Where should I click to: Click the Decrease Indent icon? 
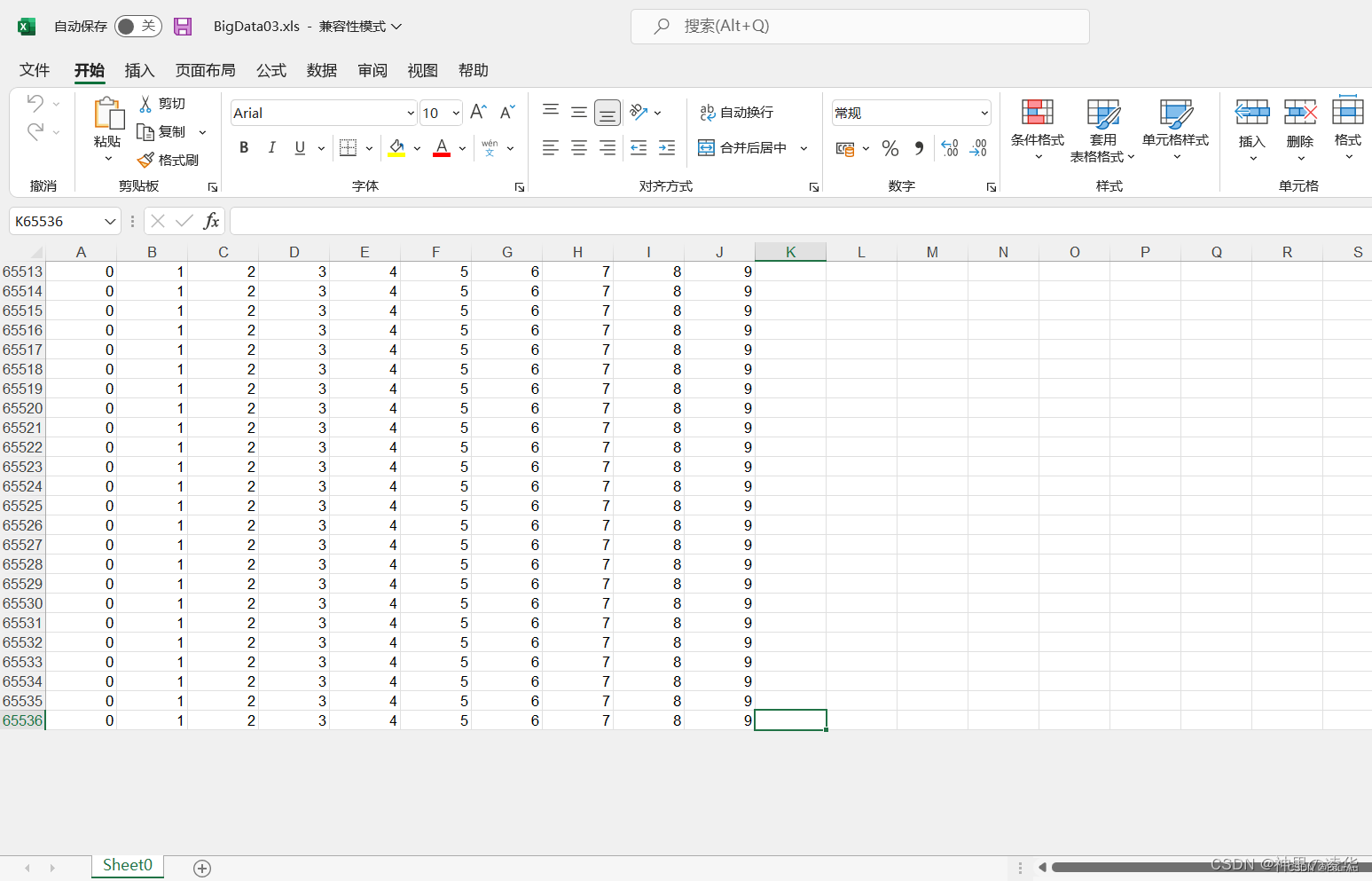point(639,148)
